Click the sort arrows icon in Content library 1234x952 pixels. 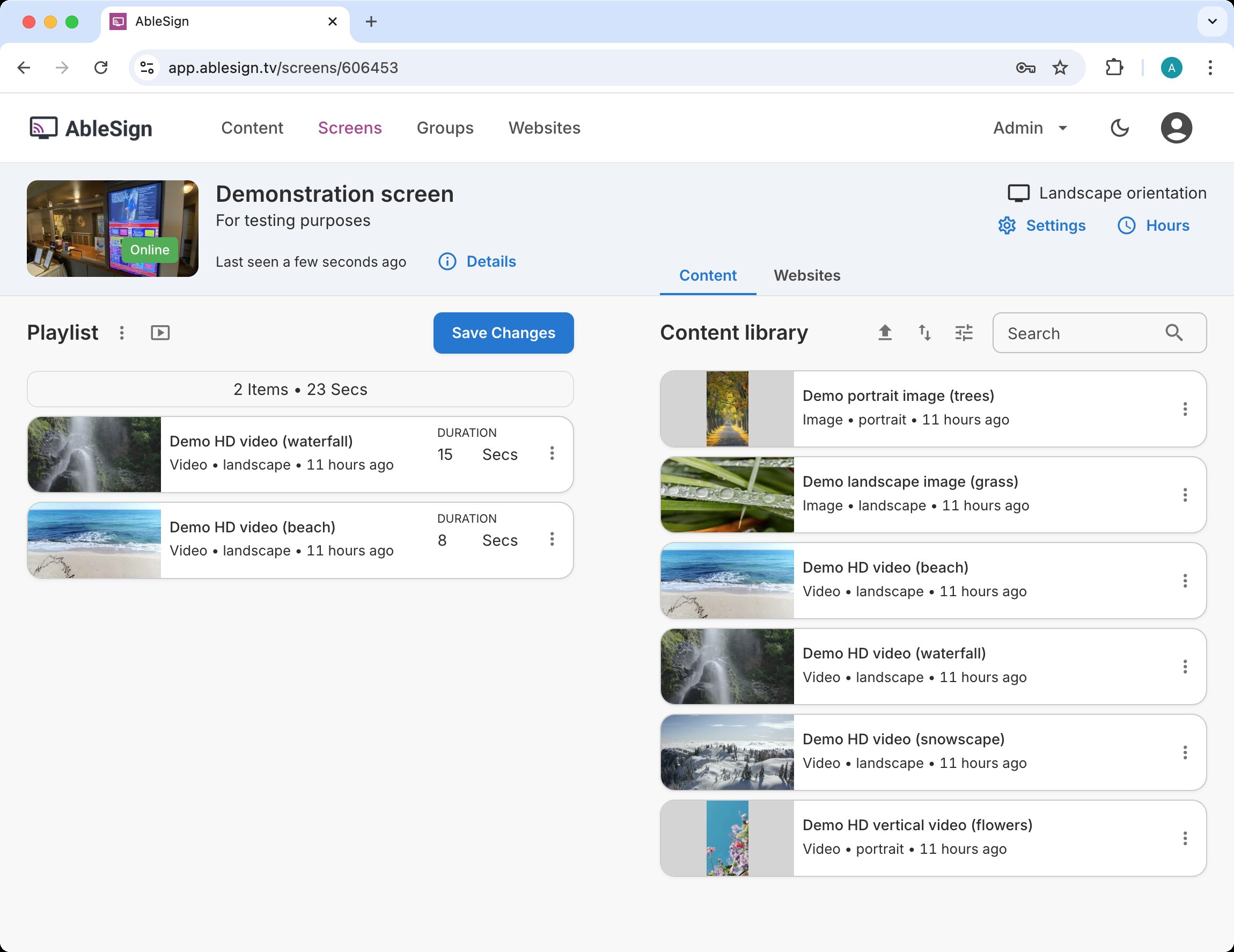(924, 333)
